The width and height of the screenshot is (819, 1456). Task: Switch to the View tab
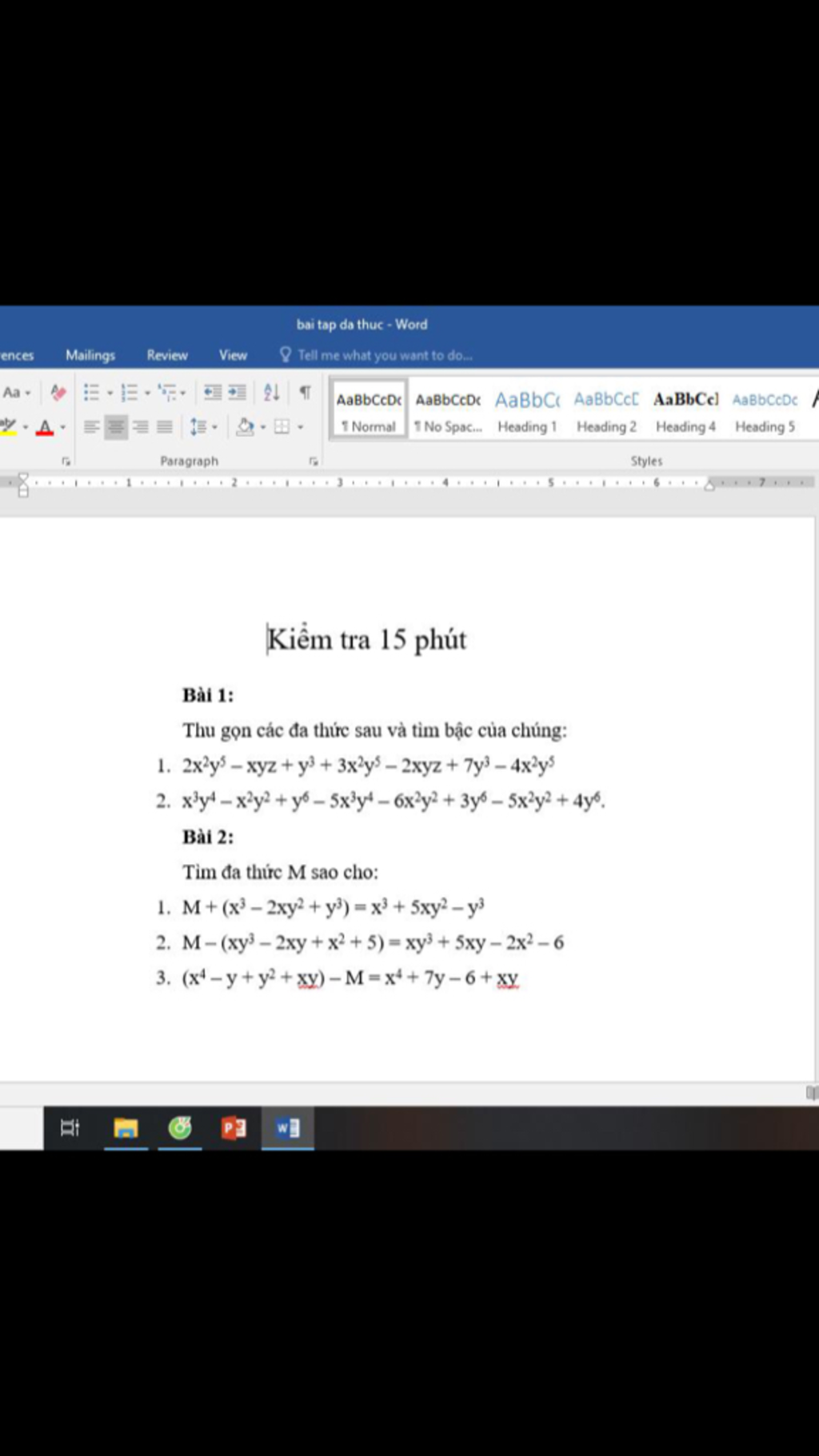(x=233, y=355)
